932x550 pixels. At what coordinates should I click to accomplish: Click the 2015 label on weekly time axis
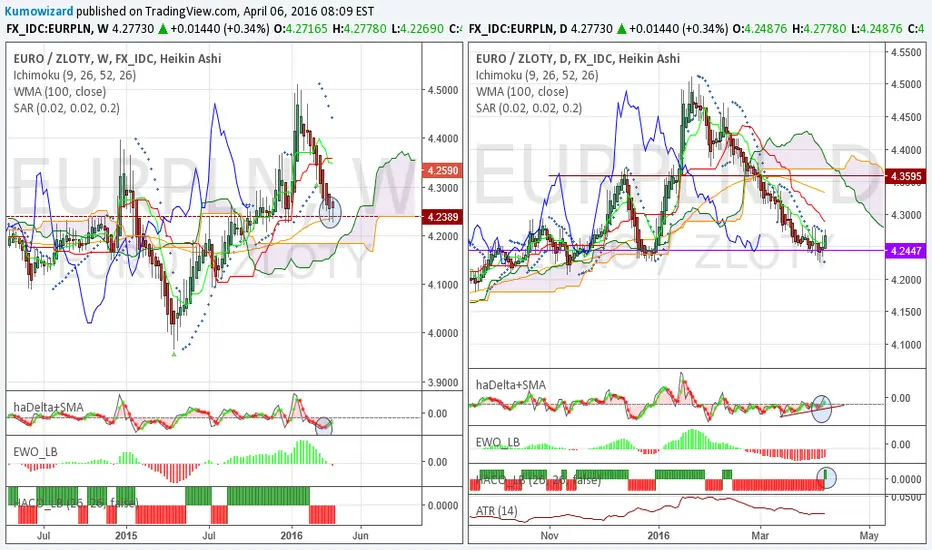pos(125,535)
